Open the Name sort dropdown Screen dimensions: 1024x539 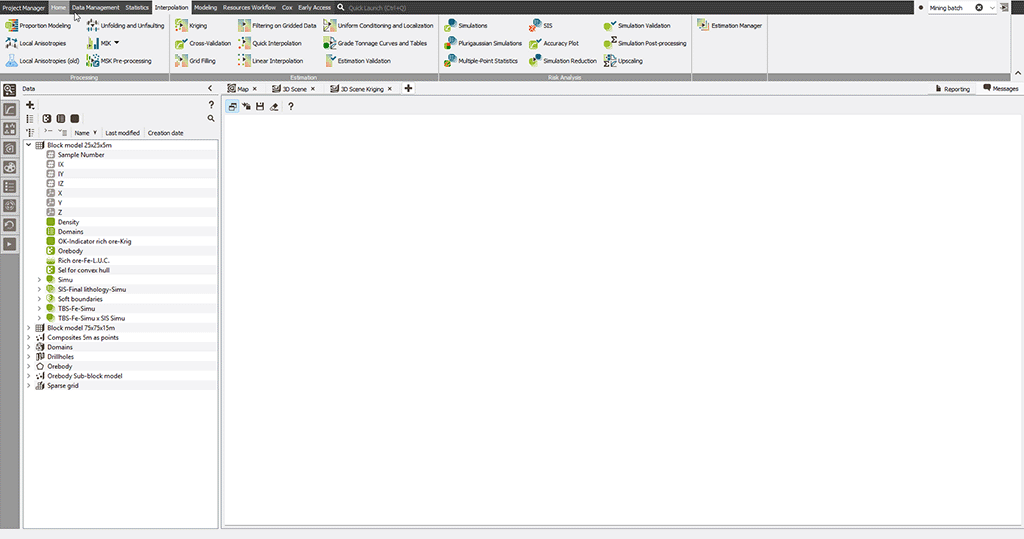click(95, 133)
